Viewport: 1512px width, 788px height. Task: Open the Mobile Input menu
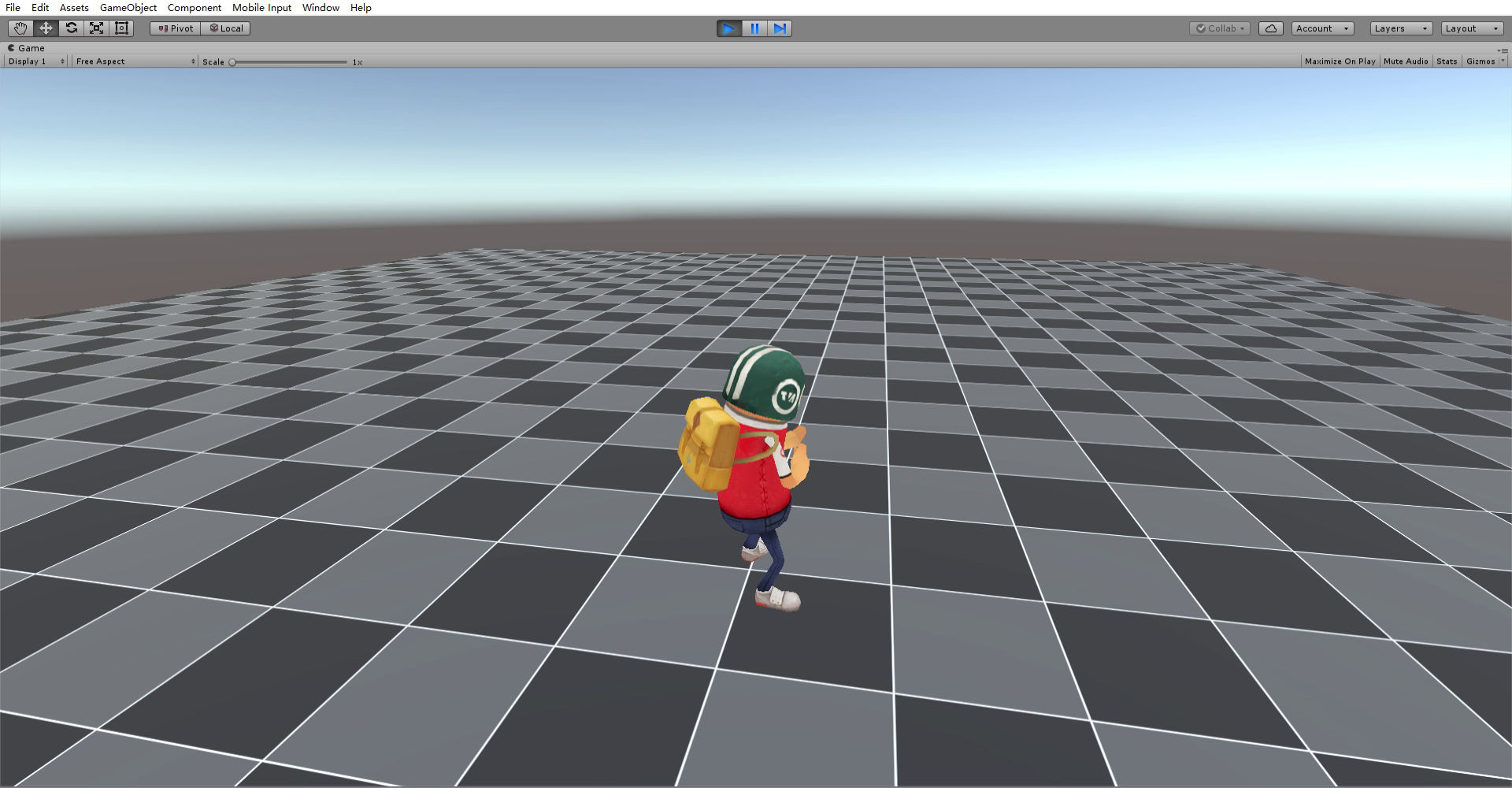pos(261,8)
